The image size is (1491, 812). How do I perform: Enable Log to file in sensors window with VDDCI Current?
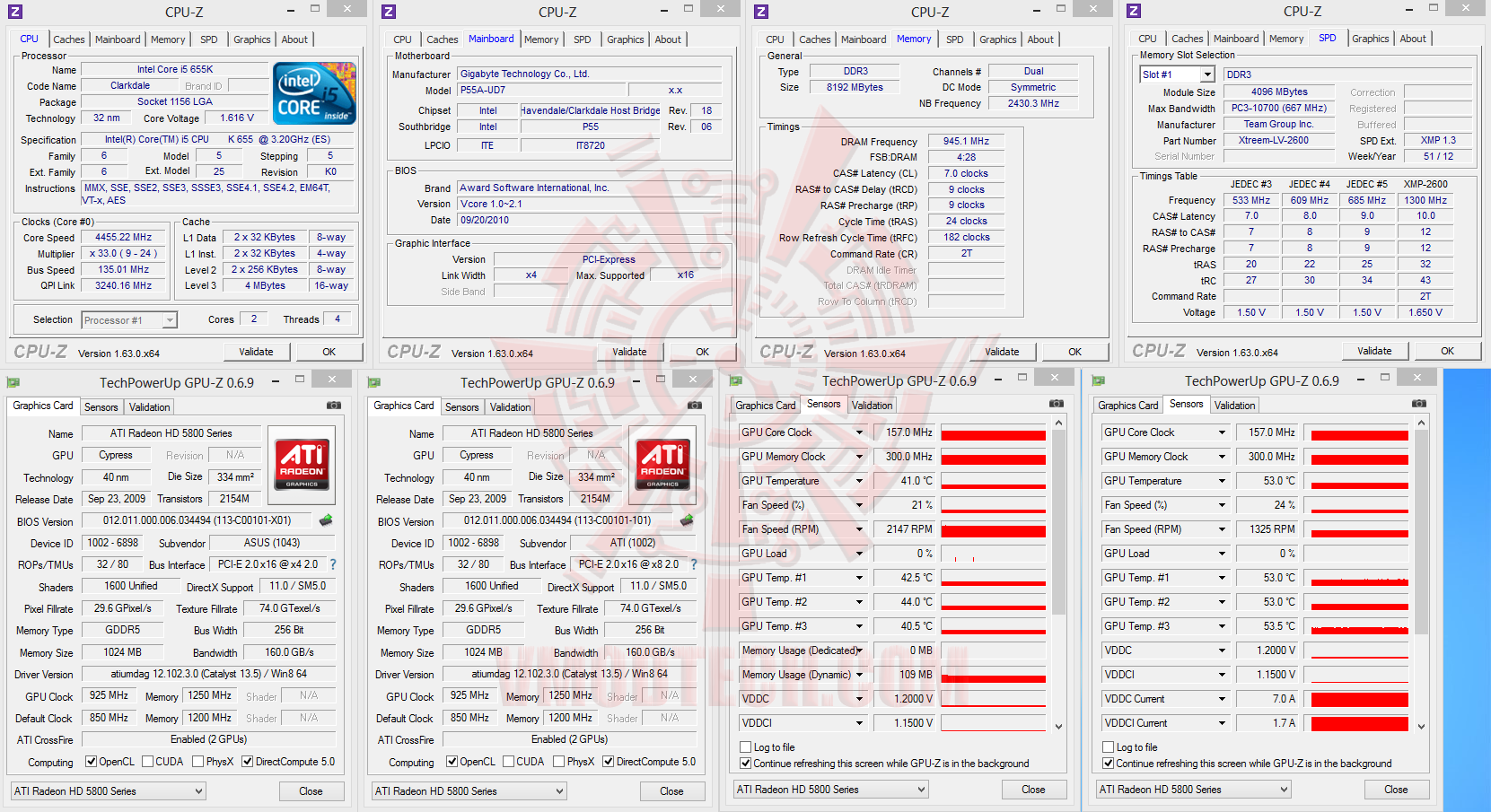pos(1108,747)
